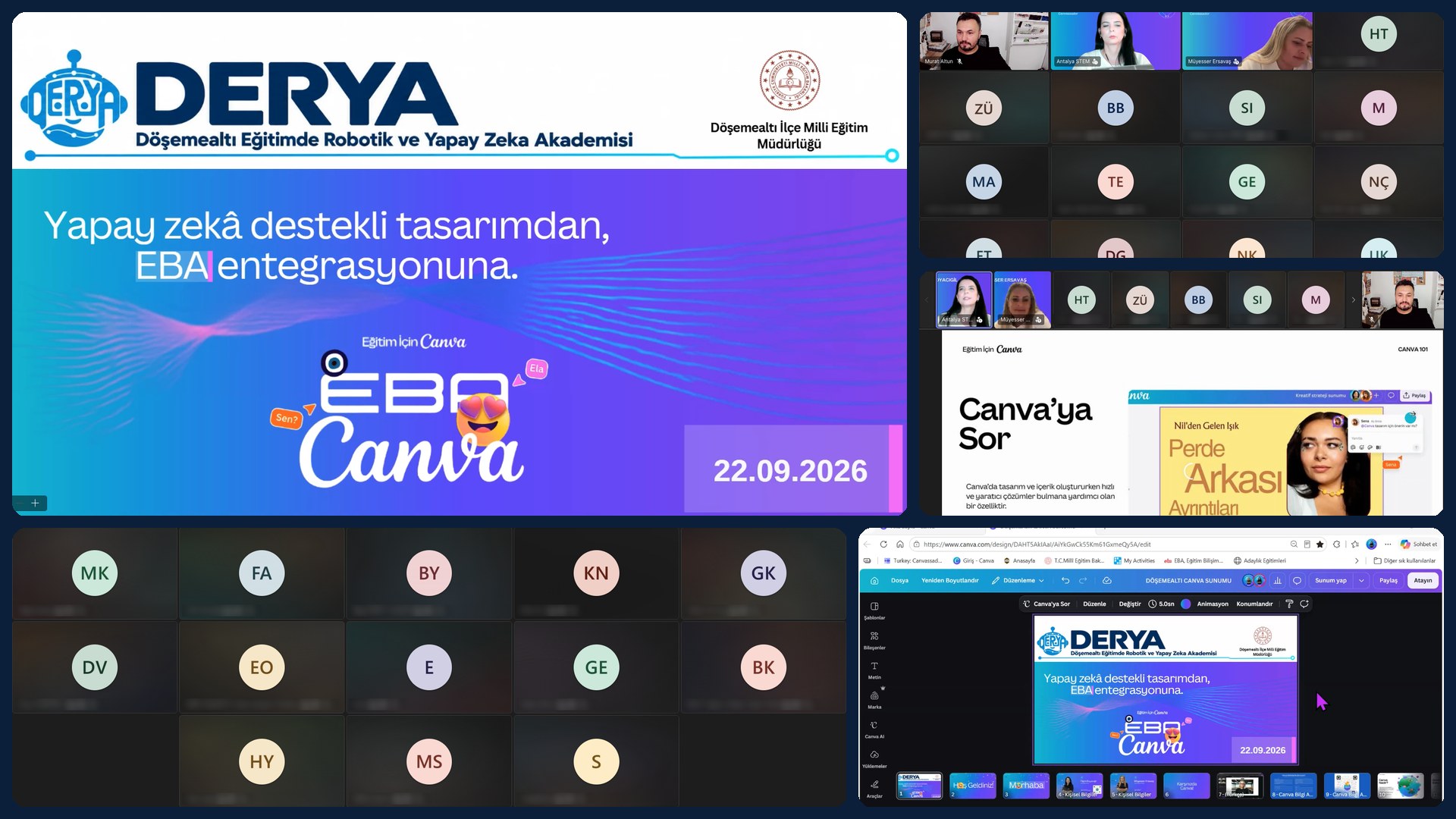Show next participants in video strip
The height and width of the screenshot is (819, 1456).
pyautogui.click(x=1353, y=300)
